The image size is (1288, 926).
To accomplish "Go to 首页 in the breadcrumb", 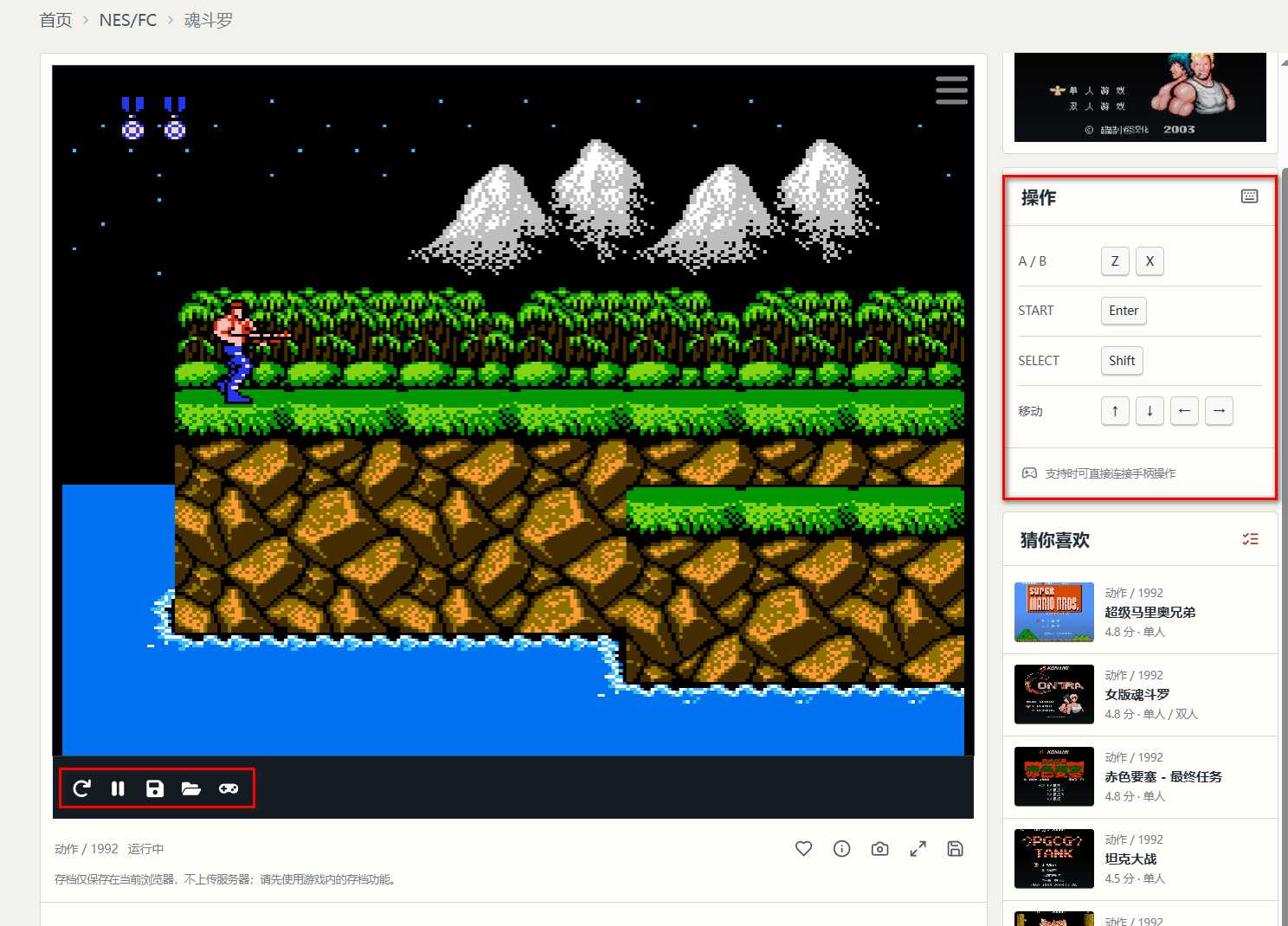I will coord(56,20).
